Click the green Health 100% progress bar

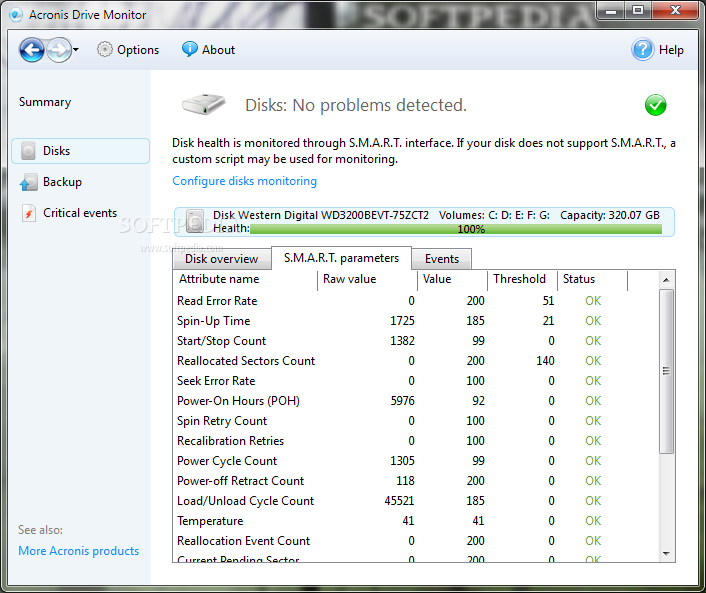(456, 229)
